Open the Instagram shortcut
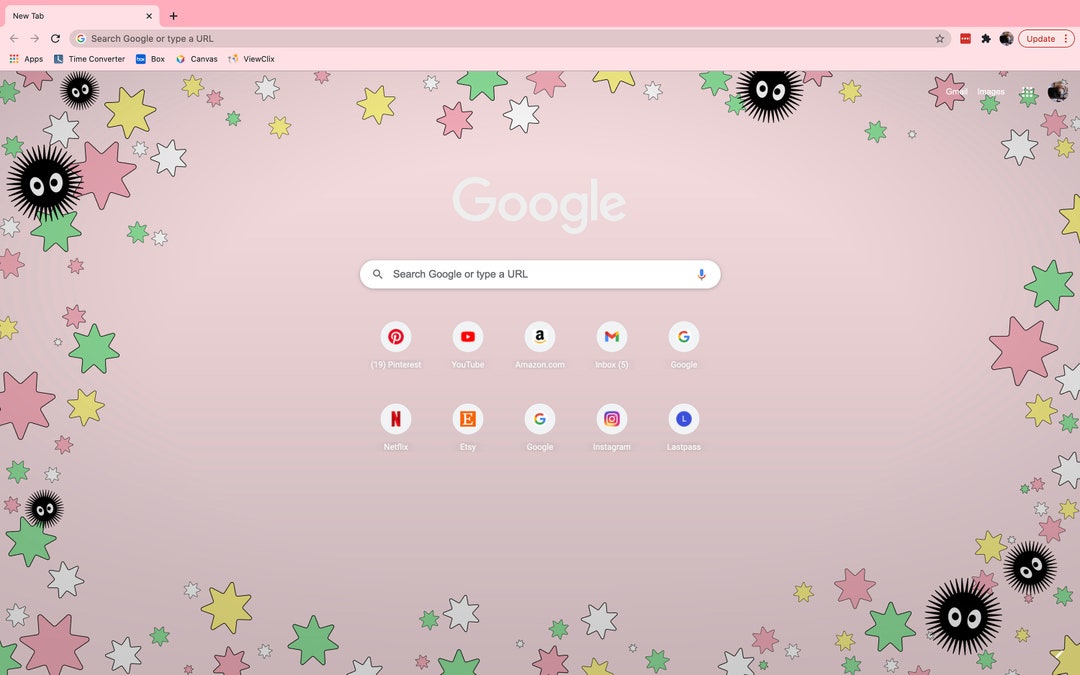Viewport: 1080px width, 675px height. 611,418
